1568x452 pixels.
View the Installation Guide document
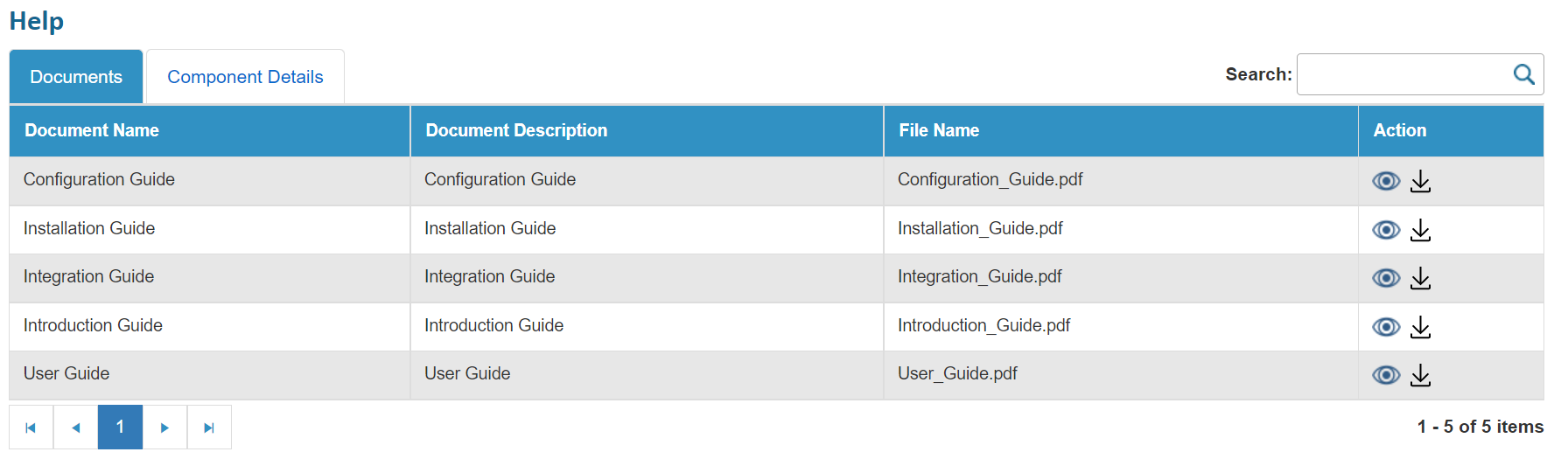1385,230
